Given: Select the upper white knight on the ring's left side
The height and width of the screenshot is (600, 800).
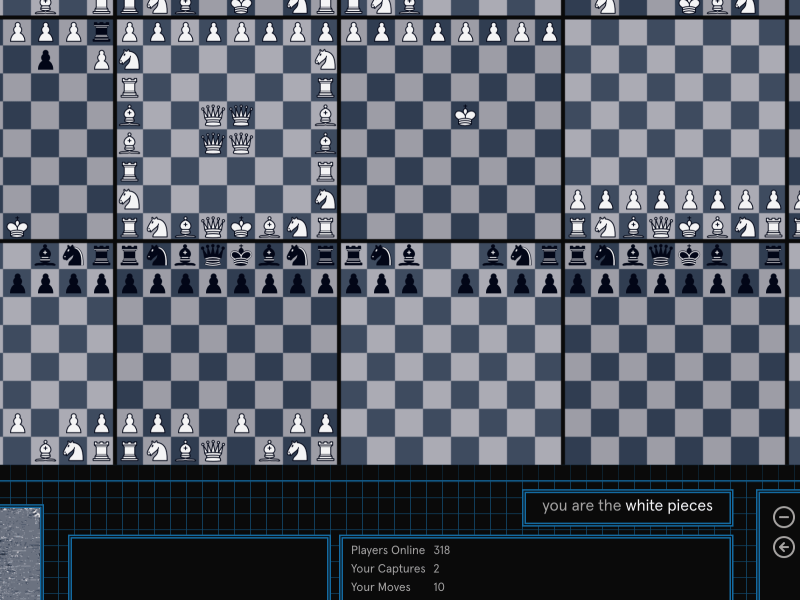Looking at the screenshot, I should tap(129, 60).
